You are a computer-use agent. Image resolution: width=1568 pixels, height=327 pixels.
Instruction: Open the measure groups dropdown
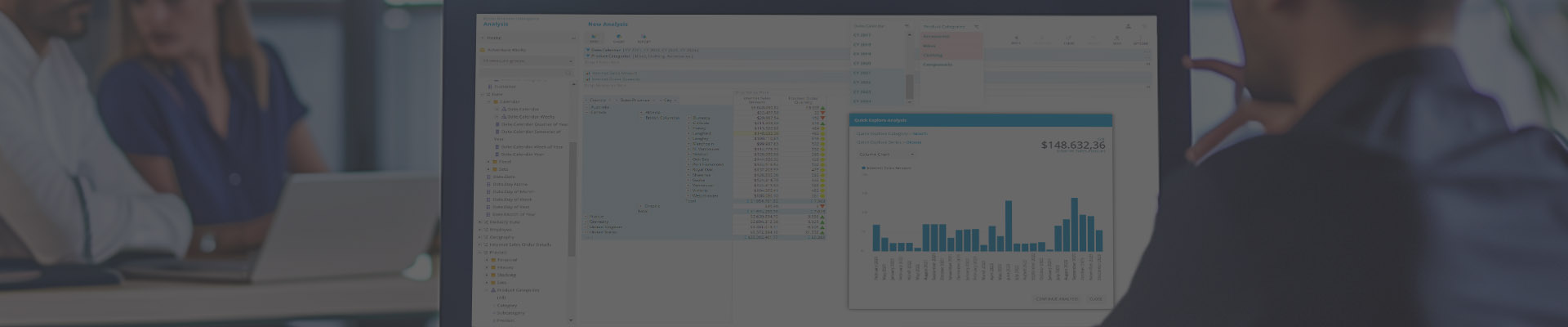click(570, 61)
